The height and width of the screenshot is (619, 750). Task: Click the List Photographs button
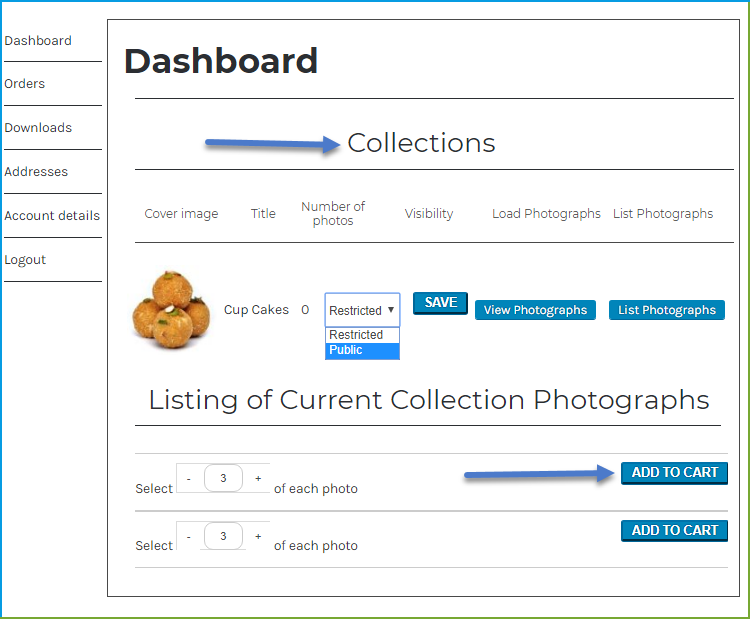tap(667, 310)
